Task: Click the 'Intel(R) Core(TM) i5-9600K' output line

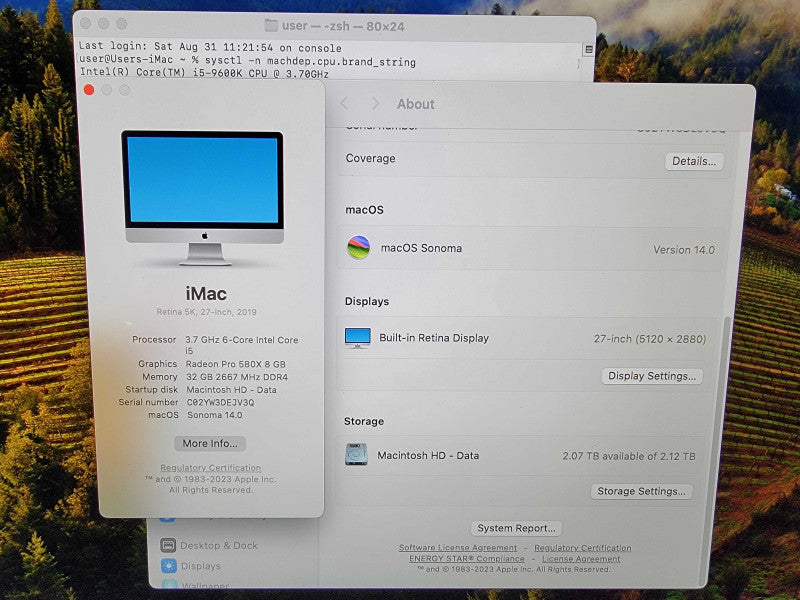Action: 204,73
